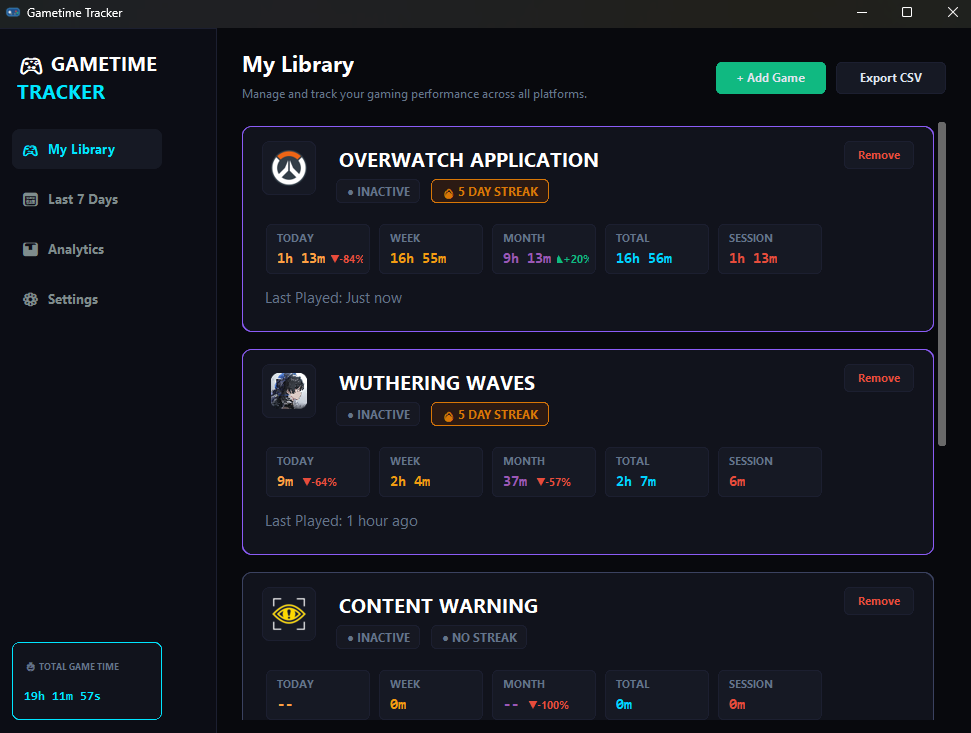Click Overwatch TODAY 1h 13m stat
The image size is (971, 733).
318,249
